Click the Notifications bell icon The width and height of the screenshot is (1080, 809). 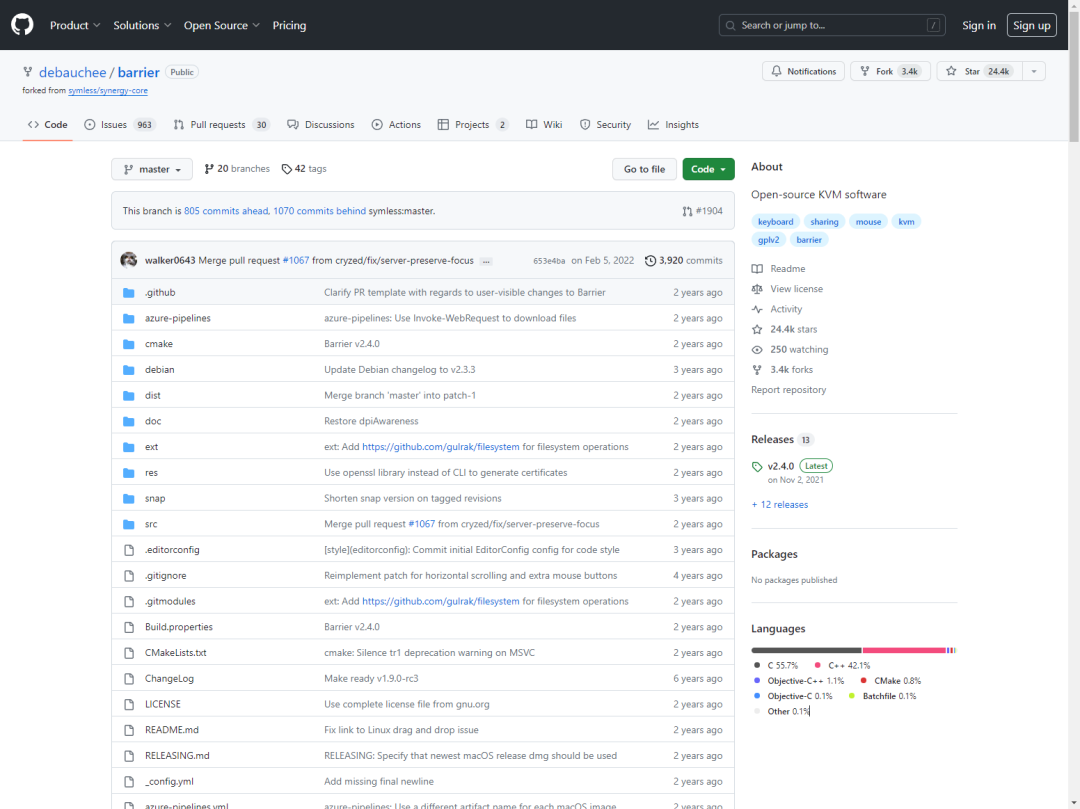(776, 72)
